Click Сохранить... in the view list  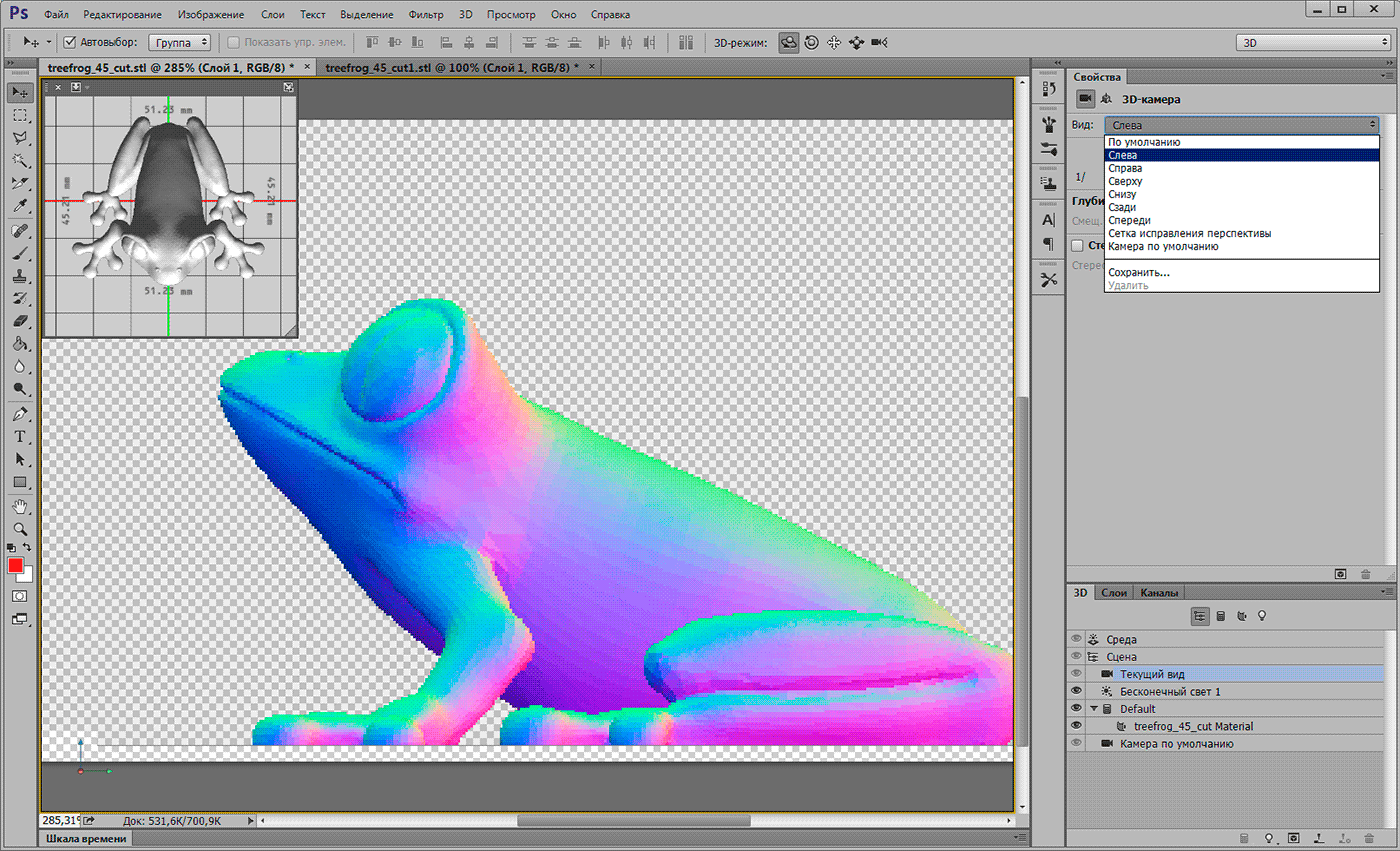pos(1138,272)
